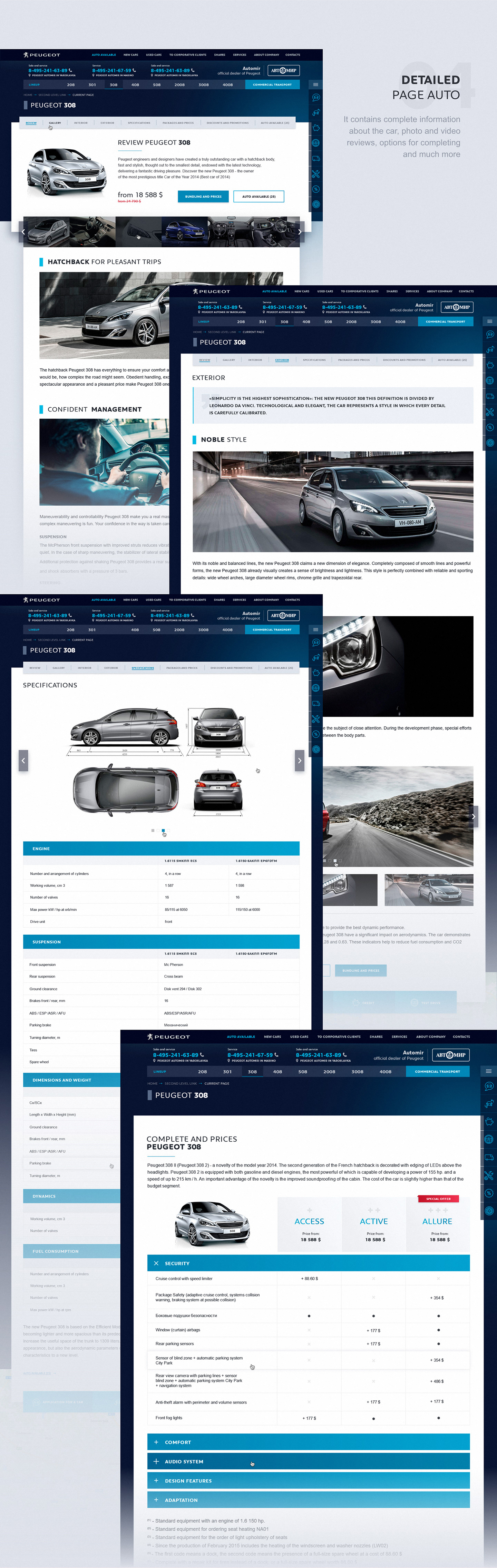Select model 408 in Review page lineup bar
497x1568 pixels.
(135, 85)
